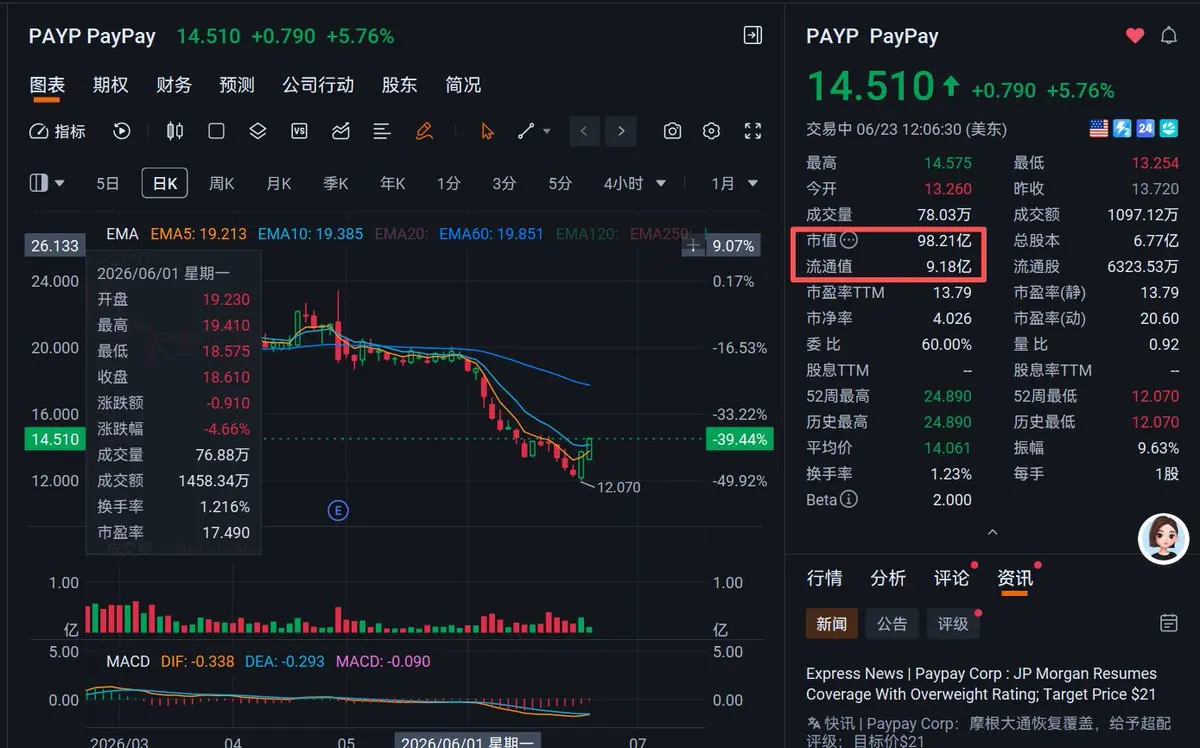Activate the orange drawing pencil tool
Image resolution: width=1200 pixels, height=748 pixels.
[423, 131]
